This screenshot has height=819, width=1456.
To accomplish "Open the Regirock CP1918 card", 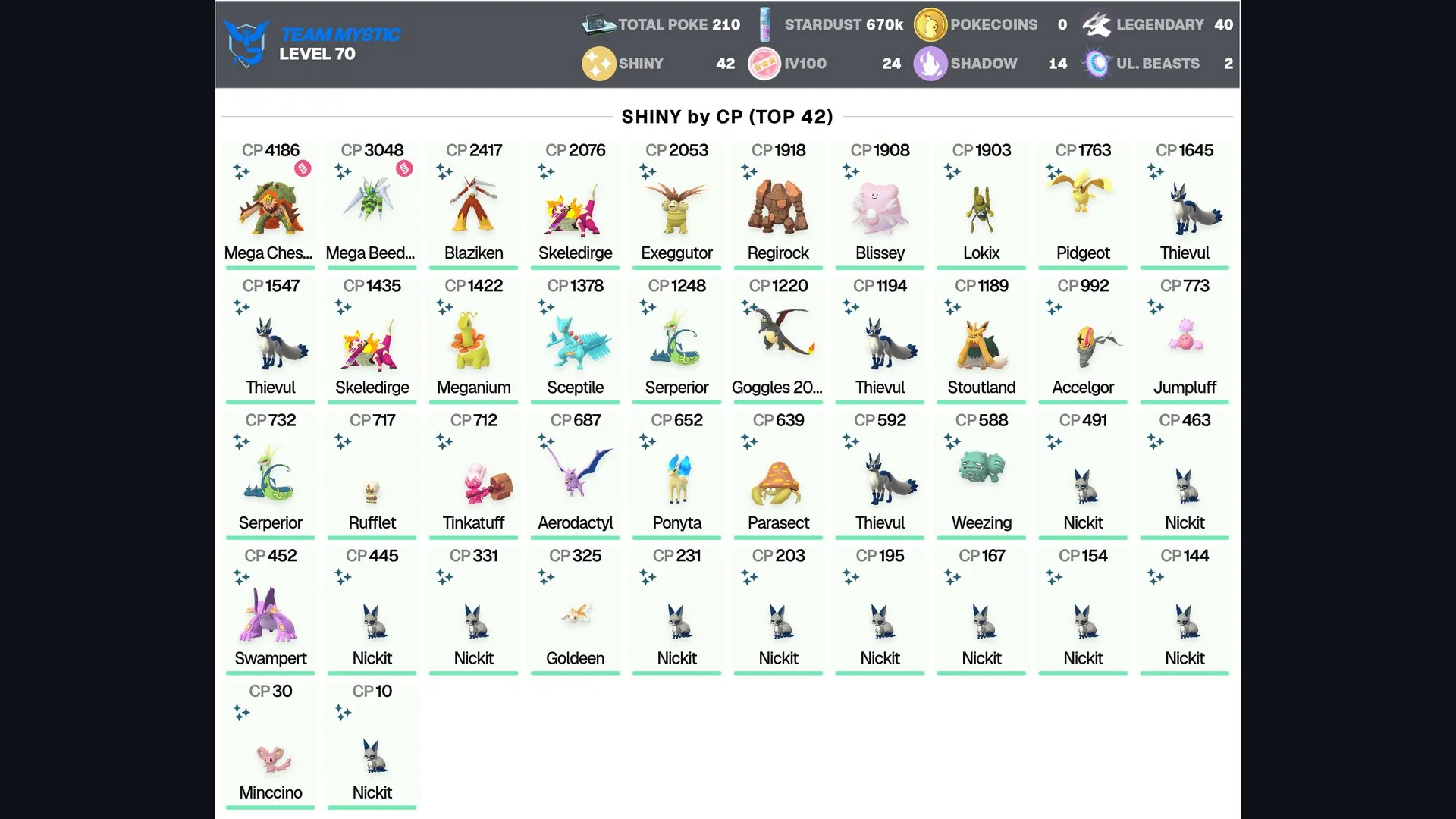I will click(x=778, y=204).
